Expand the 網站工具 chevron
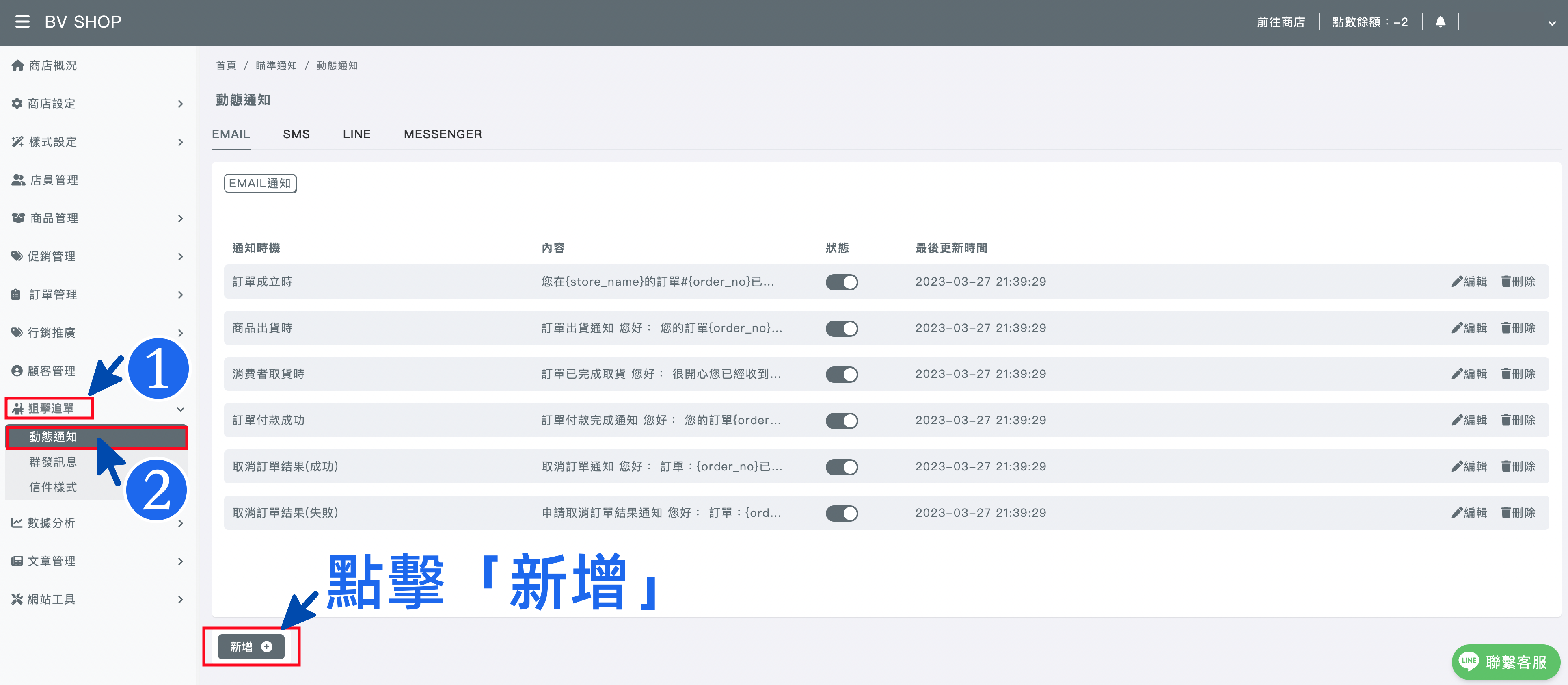 tap(180, 600)
